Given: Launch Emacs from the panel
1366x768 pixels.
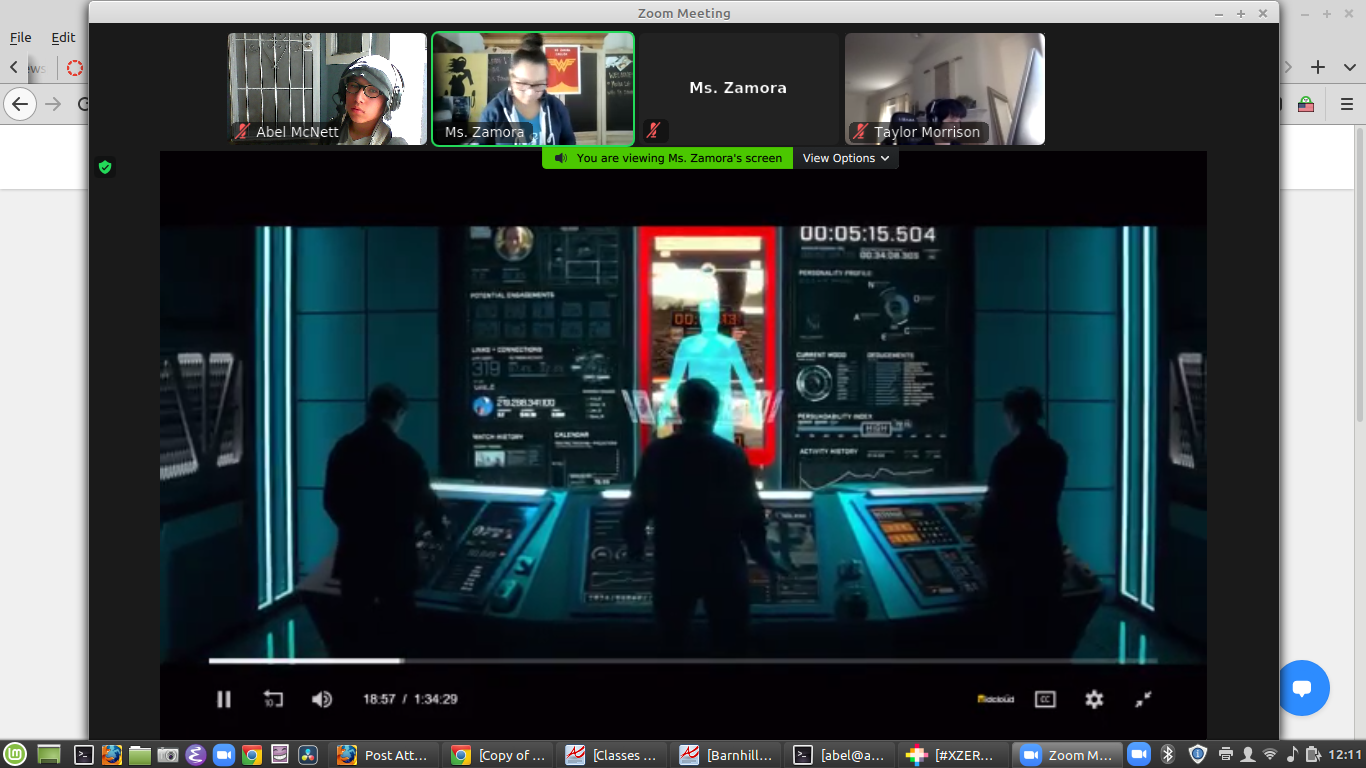Looking at the screenshot, I should coord(196,755).
